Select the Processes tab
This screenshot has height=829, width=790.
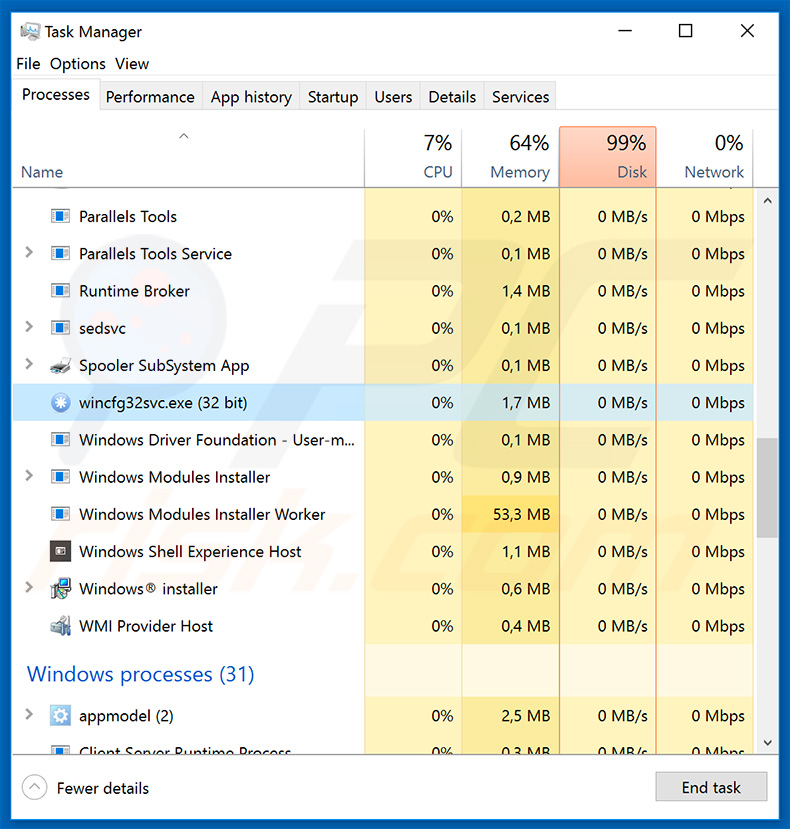(56, 95)
